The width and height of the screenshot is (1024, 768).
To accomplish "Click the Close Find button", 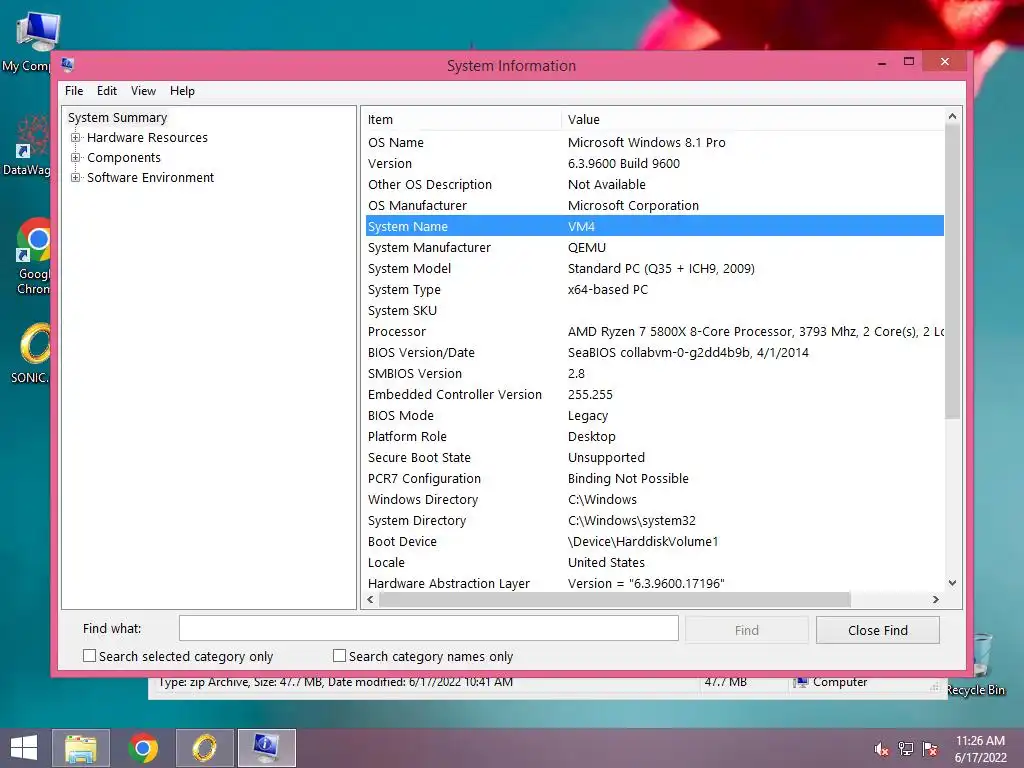I will (x=878, y=630).
